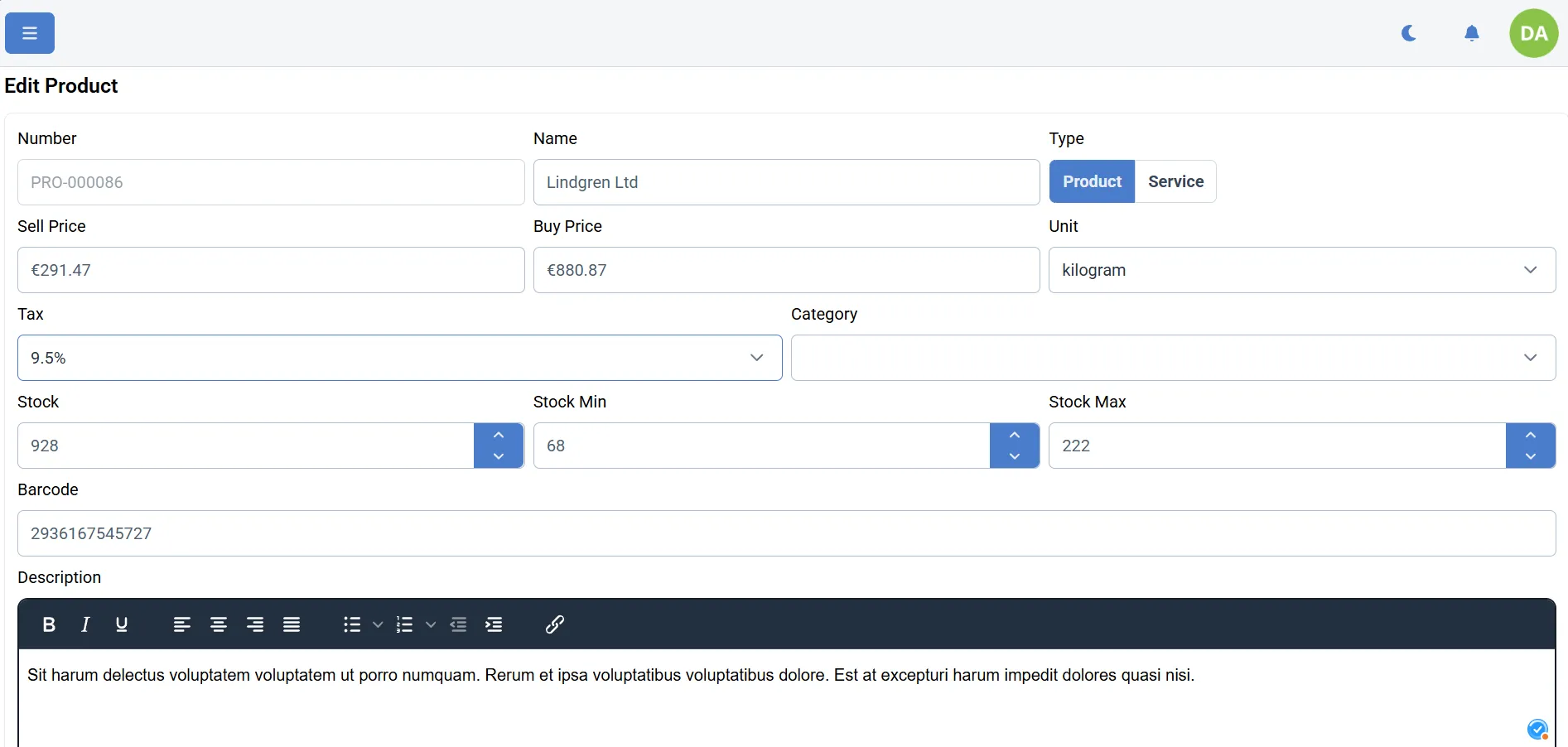Open the DA user profile avatar

(x=1534, y=33)
